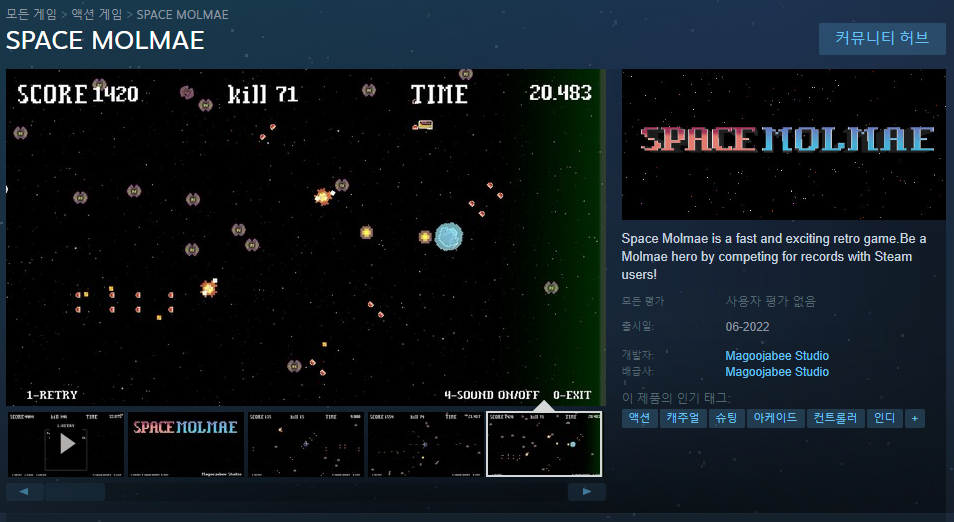This screenshot has height=522, width=954.
Task: Open the developer Magoojabee Studio link
Action: (x=777, y=356)
